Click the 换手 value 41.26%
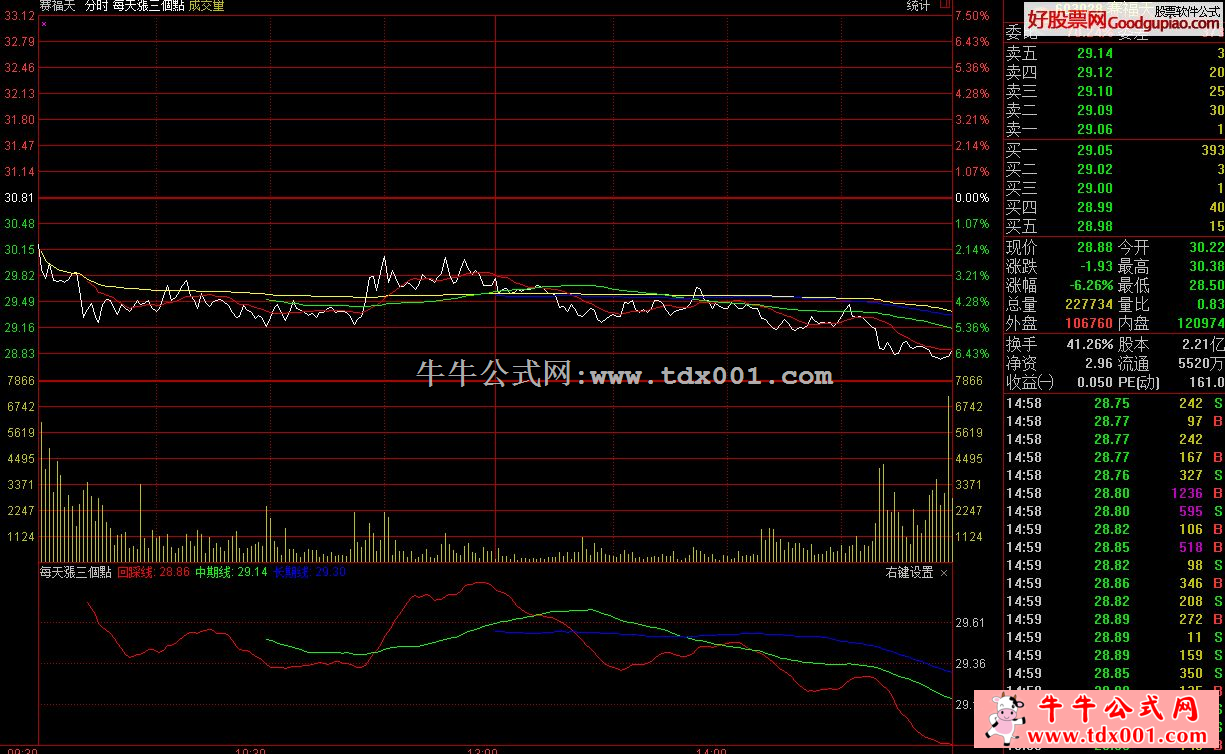 pyautogui.click(x=1089, y=343)
